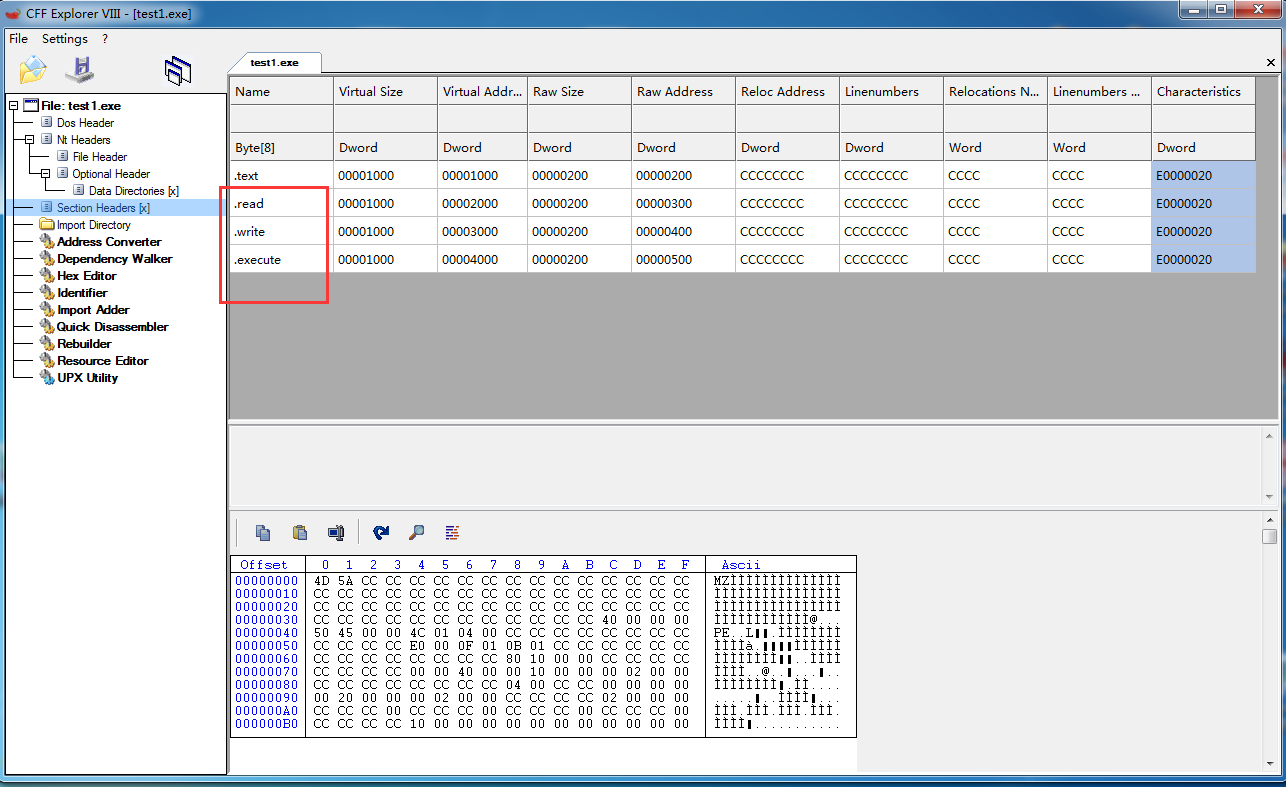1286x787 pixels.
Task: Select Dos Header in the tree
Action: click(x=85, y=123)
